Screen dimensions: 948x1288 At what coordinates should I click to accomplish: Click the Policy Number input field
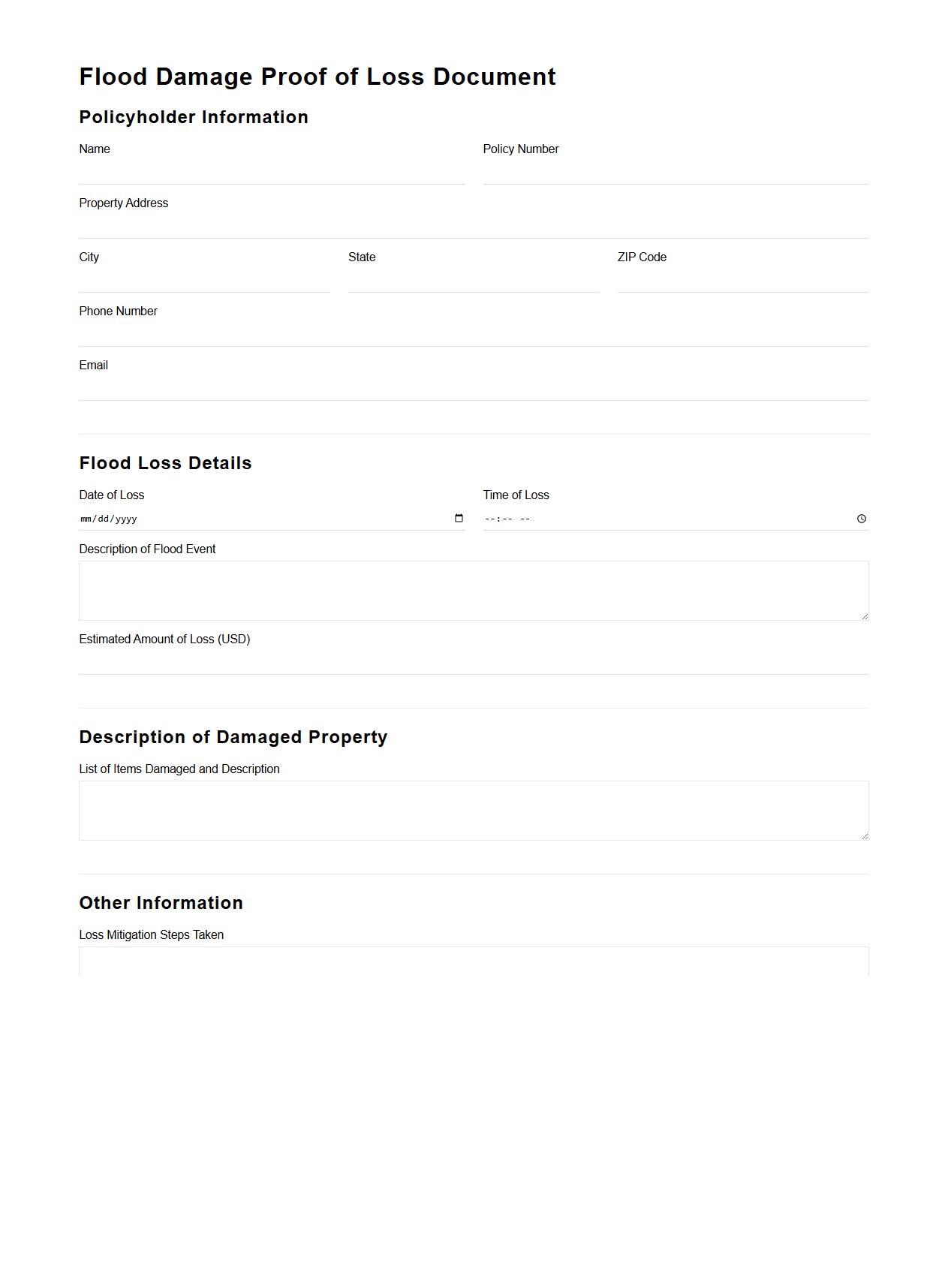point(674,173)
